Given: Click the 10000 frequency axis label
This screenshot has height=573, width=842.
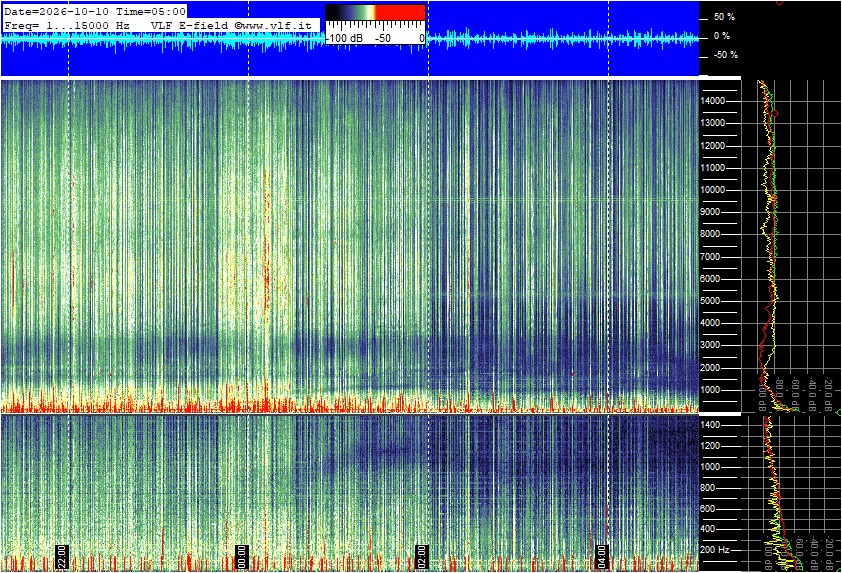Looking at the screenshot, I should point(713,190).
